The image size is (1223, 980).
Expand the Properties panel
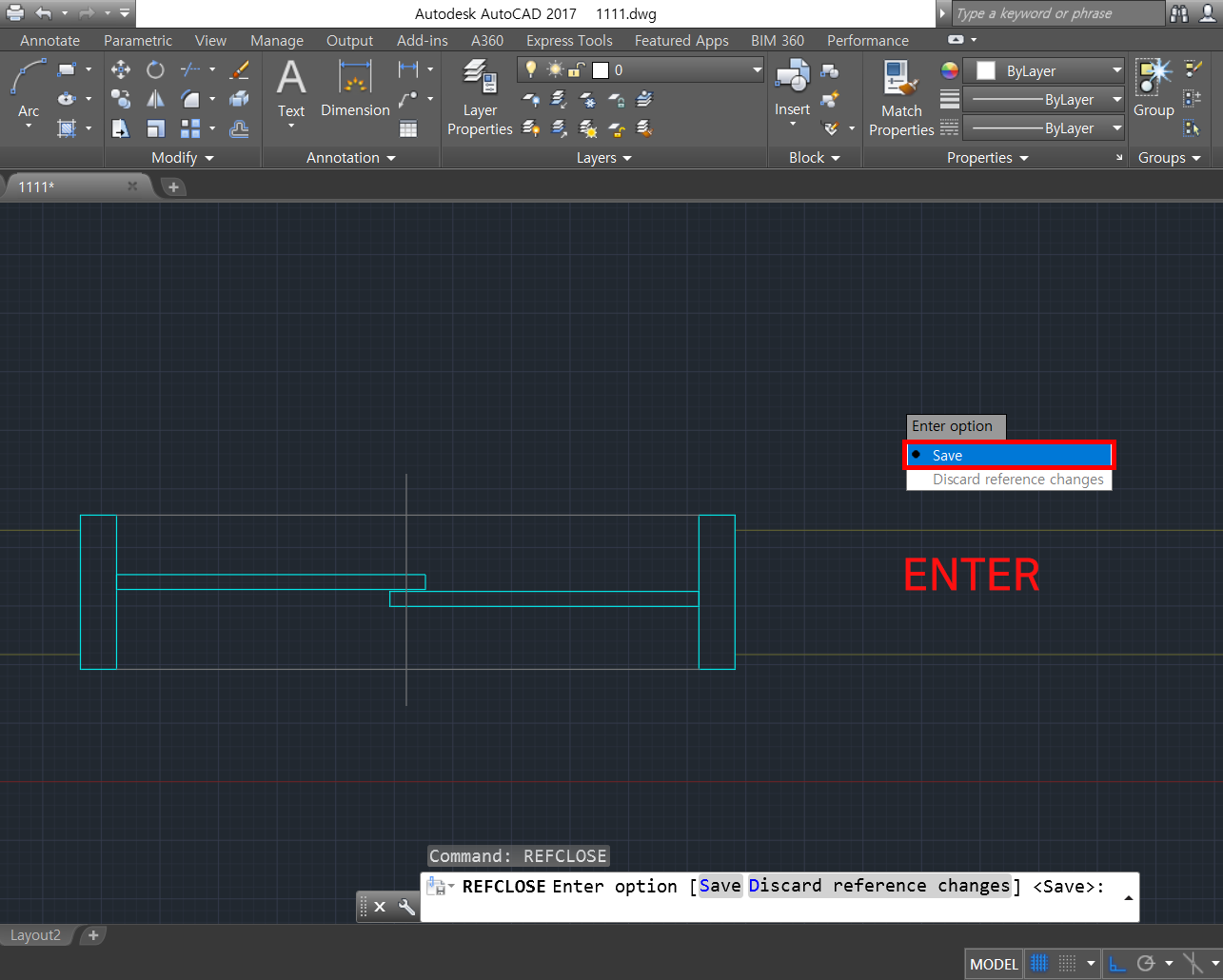988,158
